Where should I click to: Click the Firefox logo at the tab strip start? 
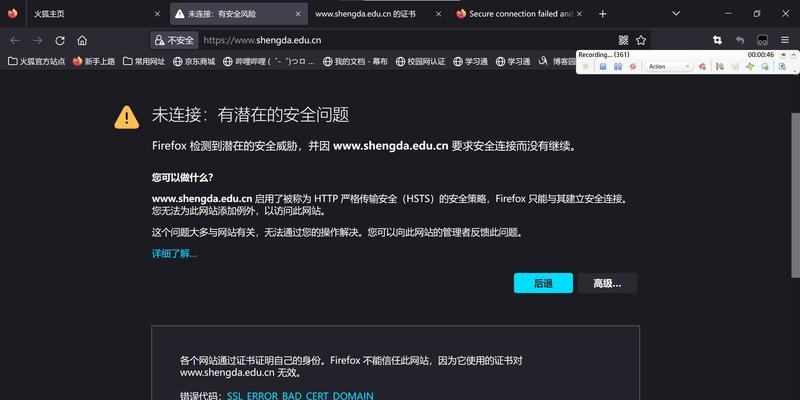click(x=12, y=14)
